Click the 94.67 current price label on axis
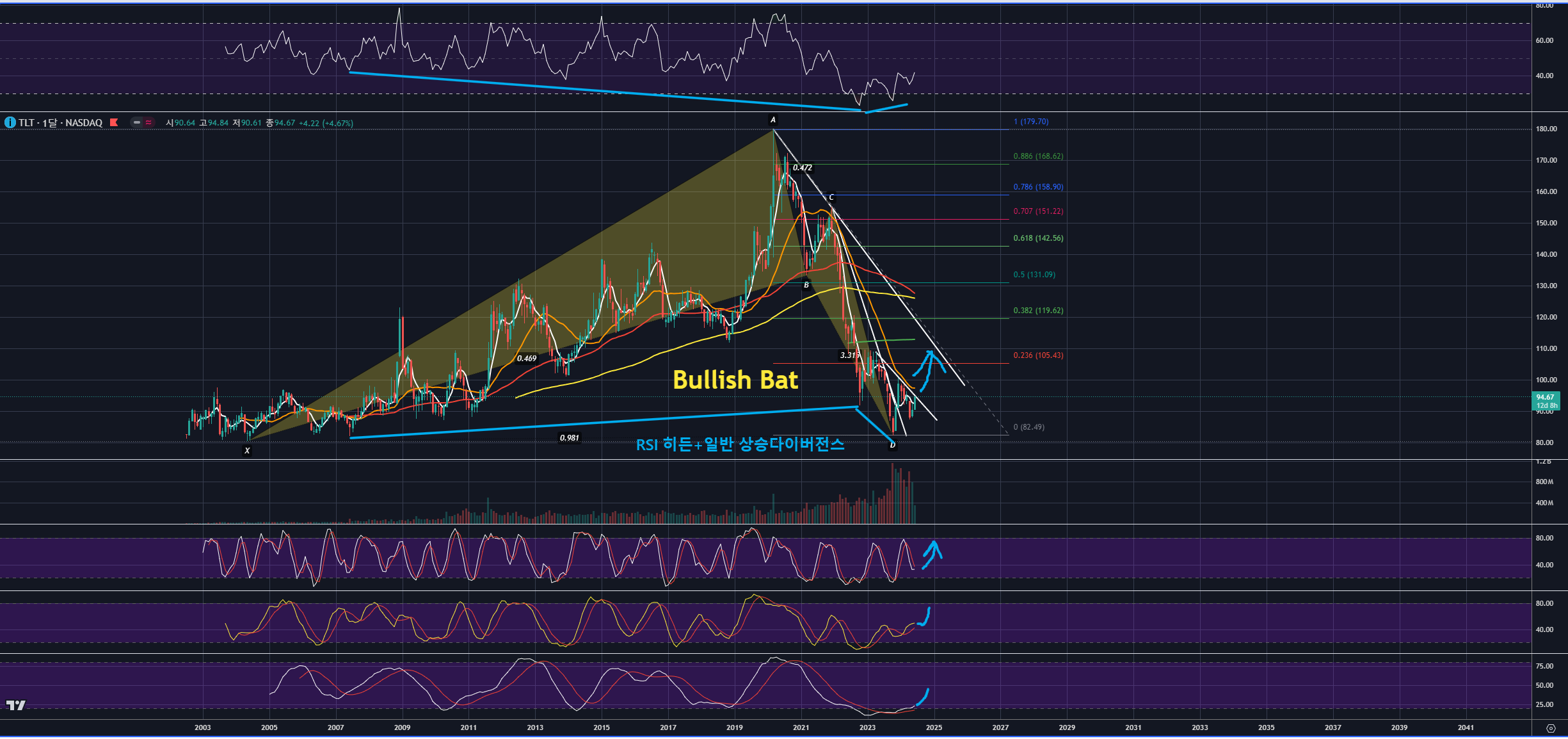Viewport: 1568px width, 739px height. click(x=1545, y=398)
